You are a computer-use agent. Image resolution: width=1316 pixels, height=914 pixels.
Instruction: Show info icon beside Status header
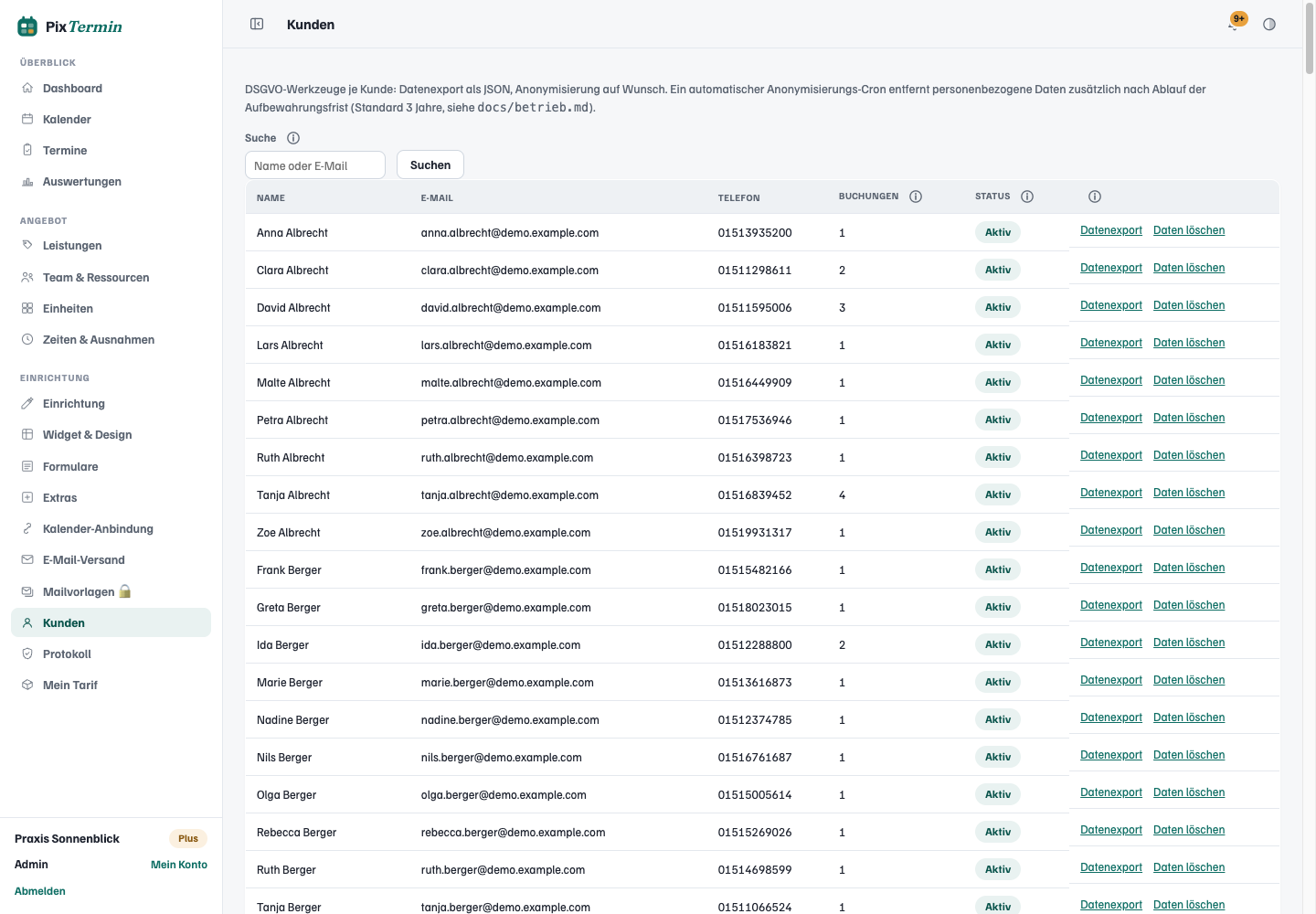[x=1027, y=197]
